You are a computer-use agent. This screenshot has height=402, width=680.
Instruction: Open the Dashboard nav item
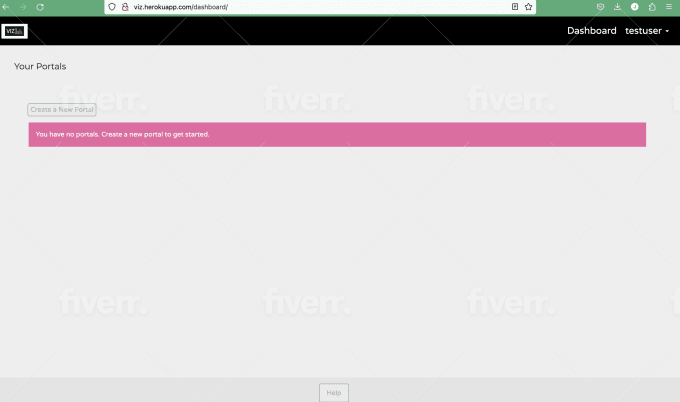(591, 31)
